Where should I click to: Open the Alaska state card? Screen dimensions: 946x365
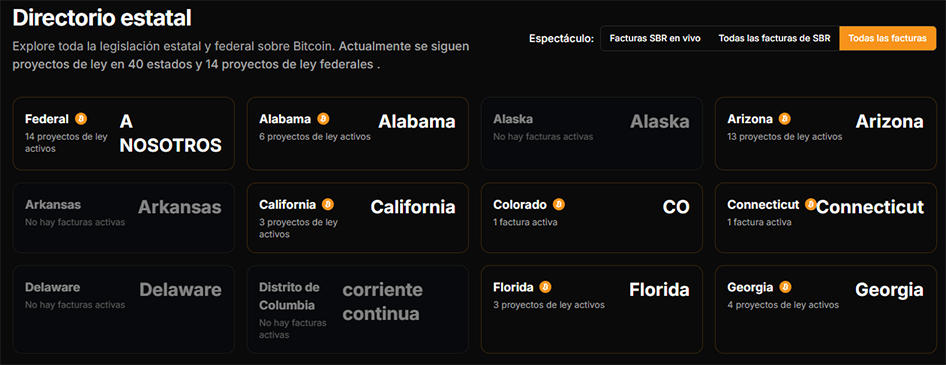coord(591,133)
